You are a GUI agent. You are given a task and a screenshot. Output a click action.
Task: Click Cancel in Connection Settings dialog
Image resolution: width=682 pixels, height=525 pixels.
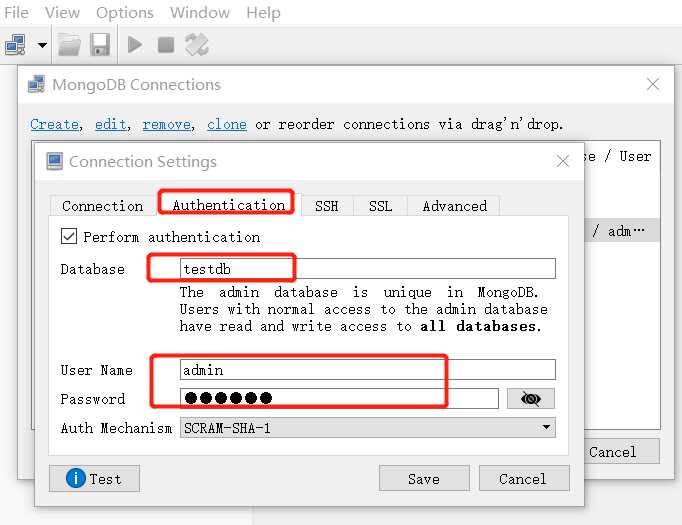point(524,478)
